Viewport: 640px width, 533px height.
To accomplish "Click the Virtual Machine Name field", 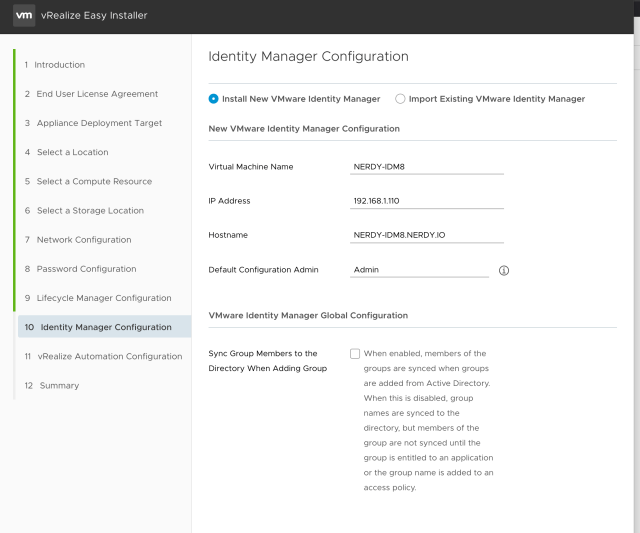I will 426,166.
